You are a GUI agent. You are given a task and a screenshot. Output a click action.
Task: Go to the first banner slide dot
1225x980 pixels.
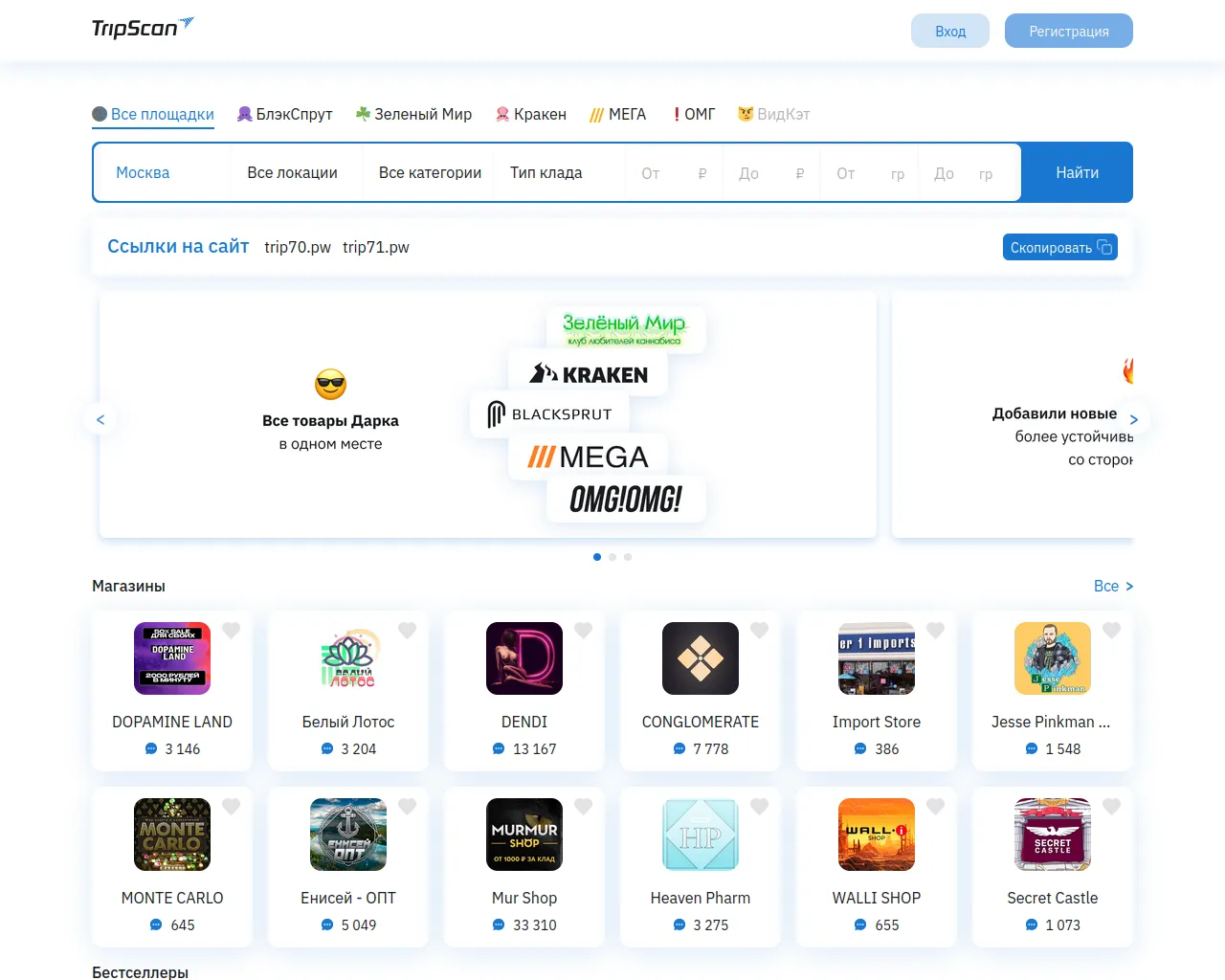coord(597,557)
